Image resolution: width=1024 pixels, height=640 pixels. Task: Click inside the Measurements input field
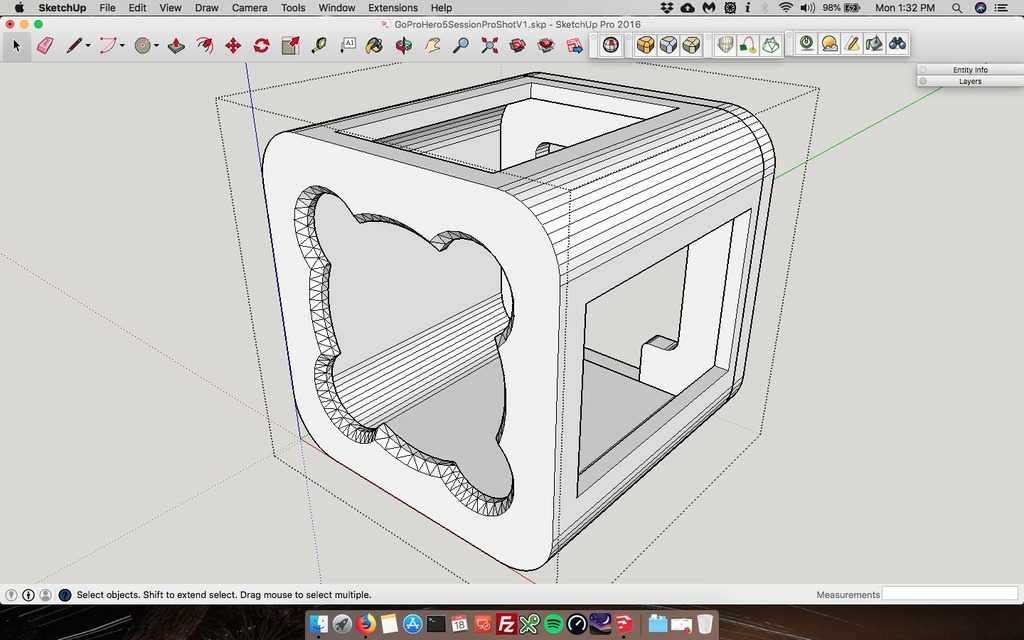pos(950,594)
